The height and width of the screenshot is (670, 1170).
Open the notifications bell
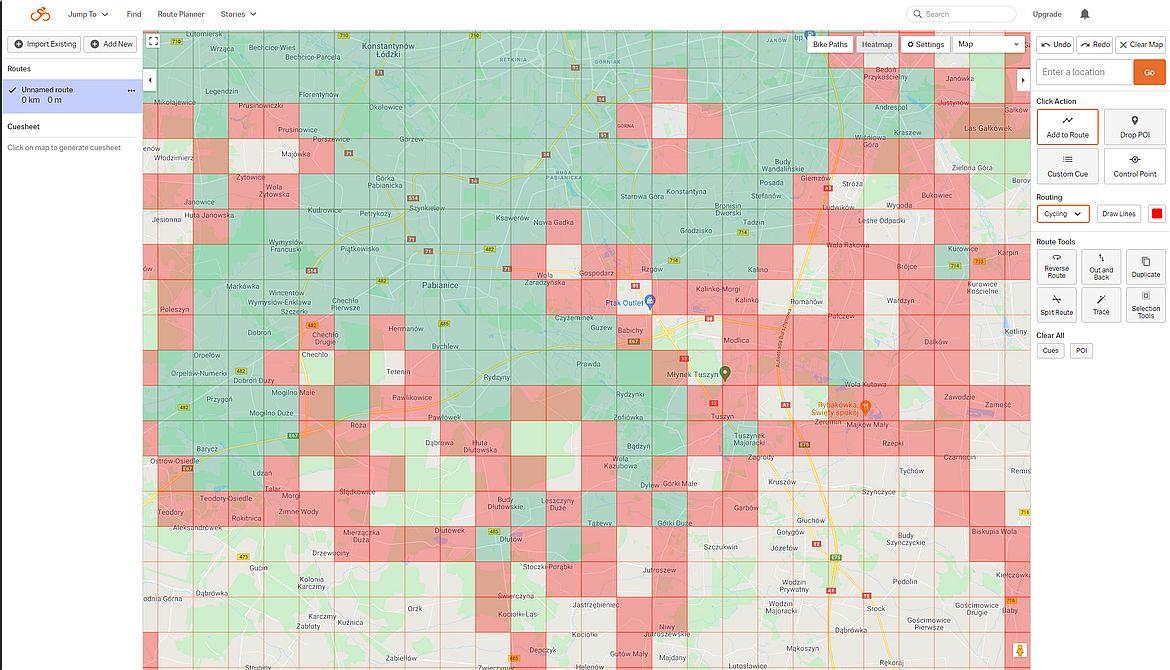click(x=1085, y=14)
